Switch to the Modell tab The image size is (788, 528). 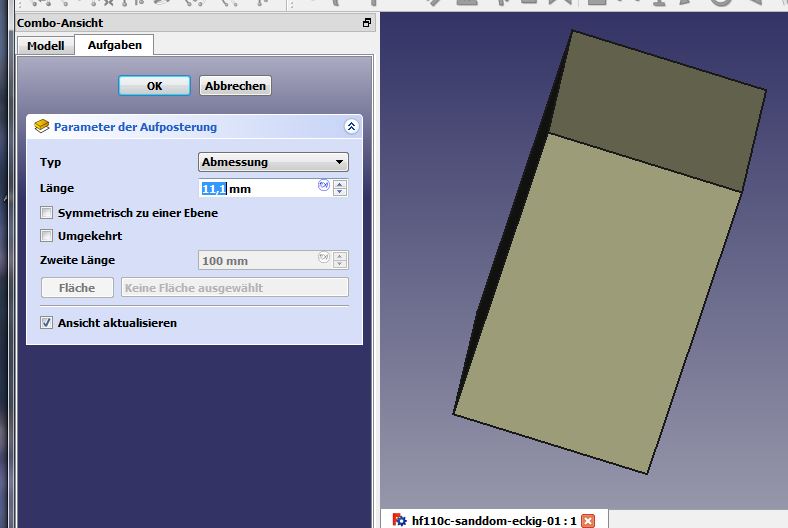[x=46, y=46]
